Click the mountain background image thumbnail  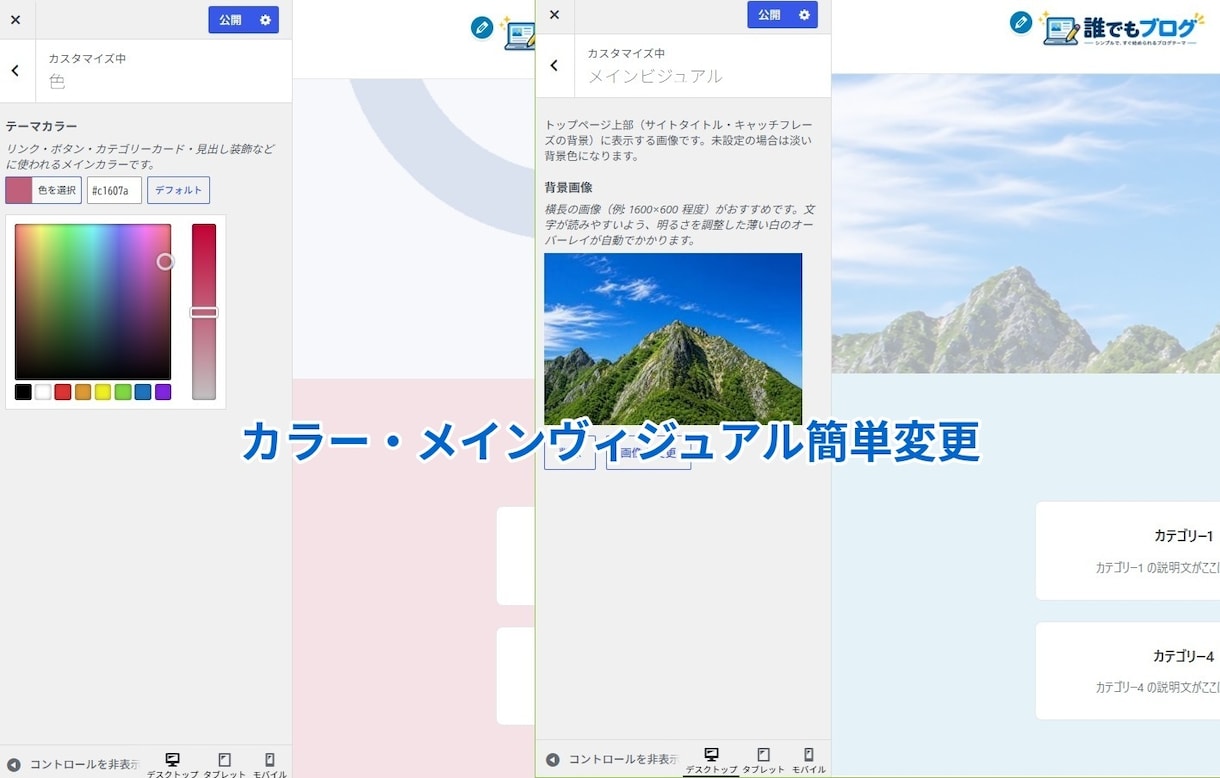click(673, 339)
